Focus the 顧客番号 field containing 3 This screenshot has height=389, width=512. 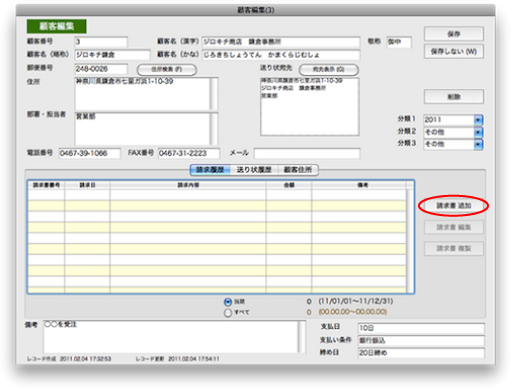[101, 42]
